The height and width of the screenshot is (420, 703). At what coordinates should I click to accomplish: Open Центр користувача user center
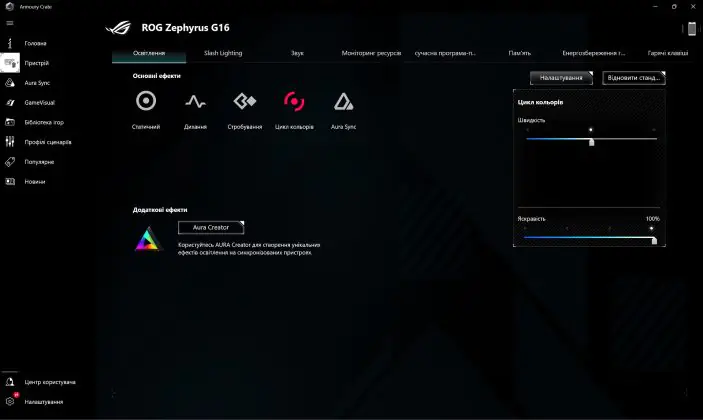[x=49, y=382]
